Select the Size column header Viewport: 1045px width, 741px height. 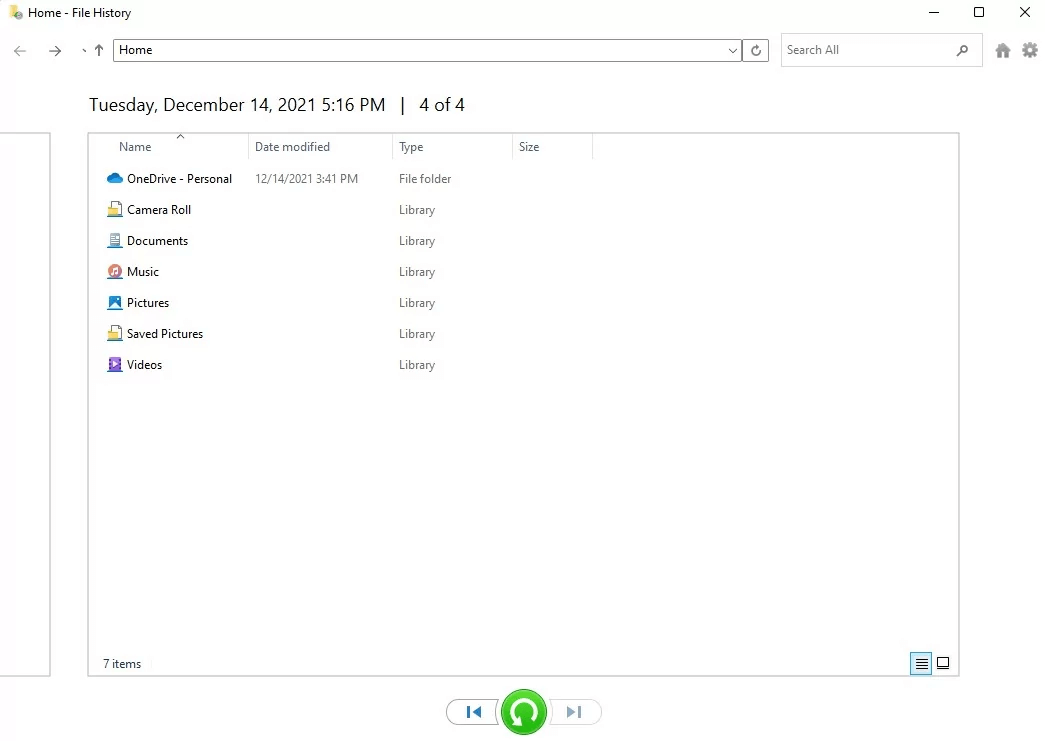coord(529,146)
